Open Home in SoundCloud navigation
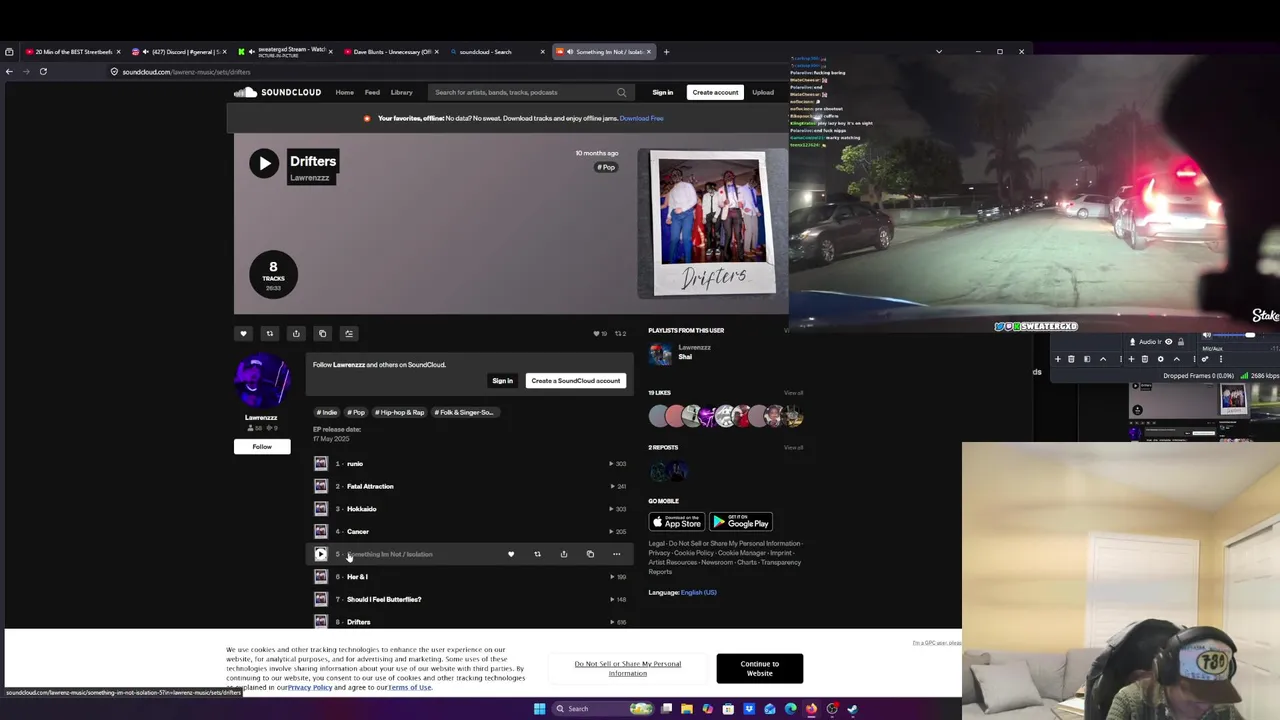 click(x=344, y=92)
